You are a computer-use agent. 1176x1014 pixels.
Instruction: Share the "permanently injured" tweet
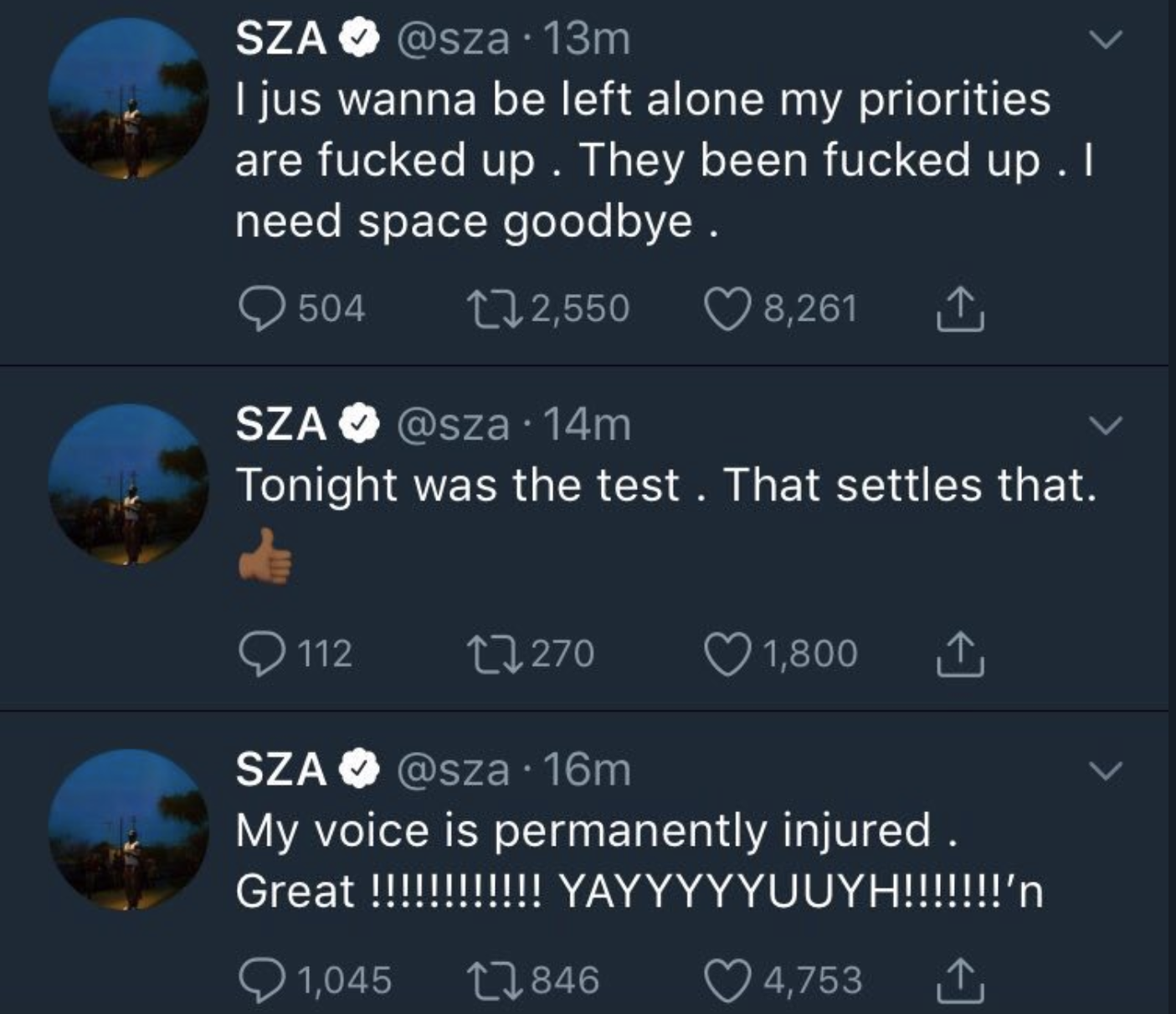[x=959, y=980]
